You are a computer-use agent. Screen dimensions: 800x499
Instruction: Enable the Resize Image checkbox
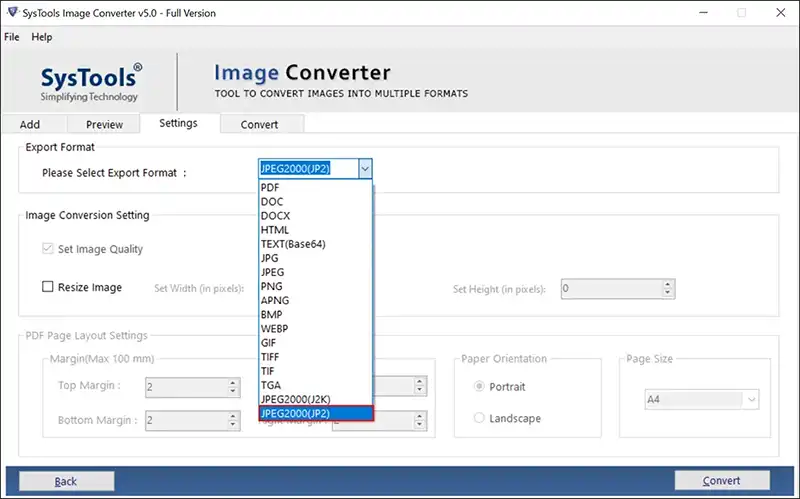click(47, 287)
